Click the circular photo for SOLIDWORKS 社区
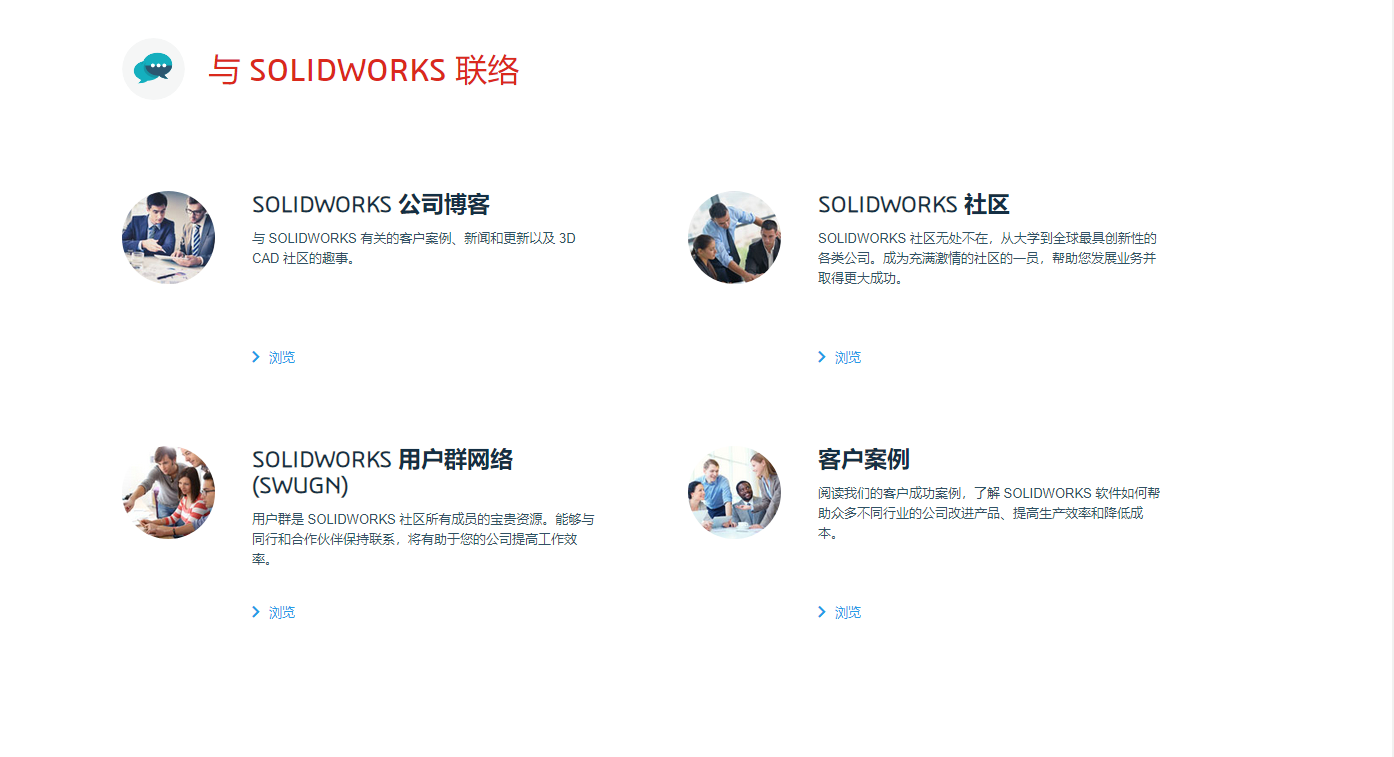Image resolution: width=1394 pixels, height=757 pixels. point(735,237)
